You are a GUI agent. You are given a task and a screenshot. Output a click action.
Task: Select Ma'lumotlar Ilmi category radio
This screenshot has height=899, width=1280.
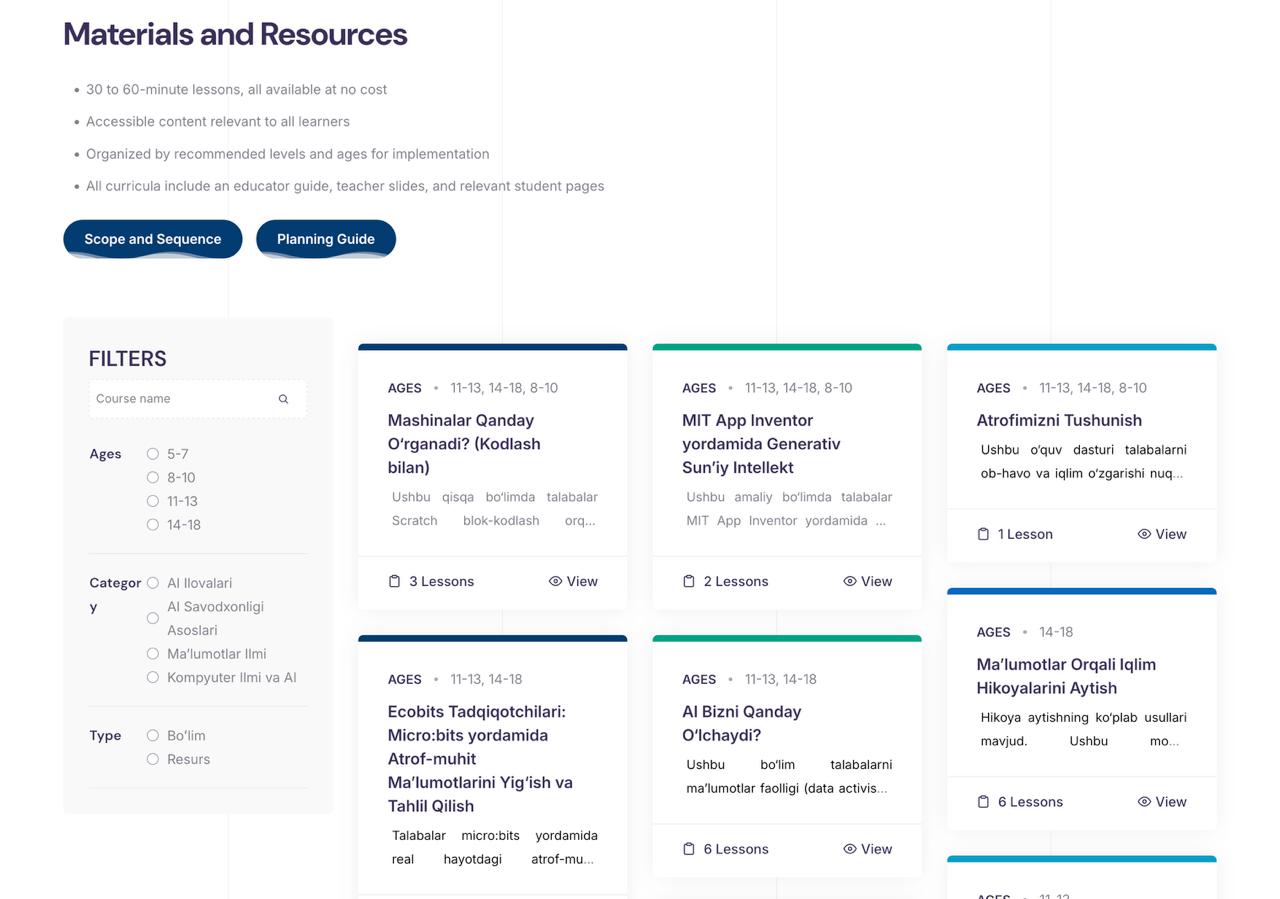point(153,654)
